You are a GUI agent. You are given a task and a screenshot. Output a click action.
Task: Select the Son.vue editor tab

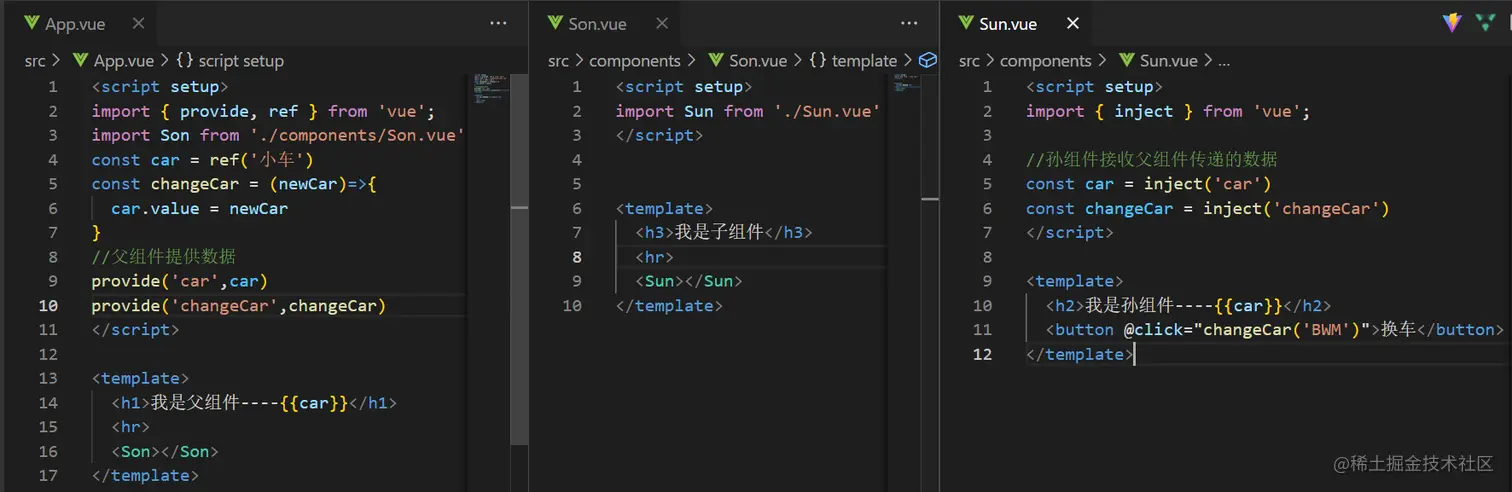coord(597,24)
